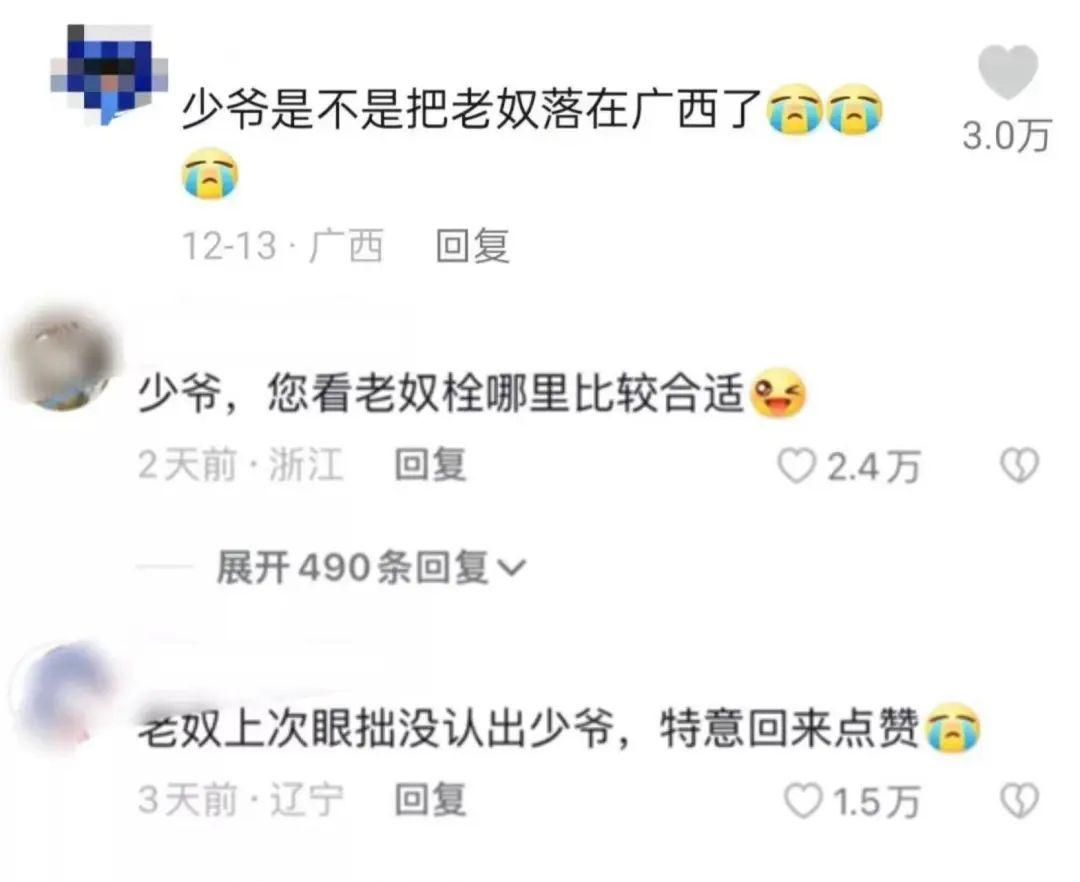1080x882 pixels.
Task: Tap the heart on the 1.5万 comment
Action: (804, 801)
